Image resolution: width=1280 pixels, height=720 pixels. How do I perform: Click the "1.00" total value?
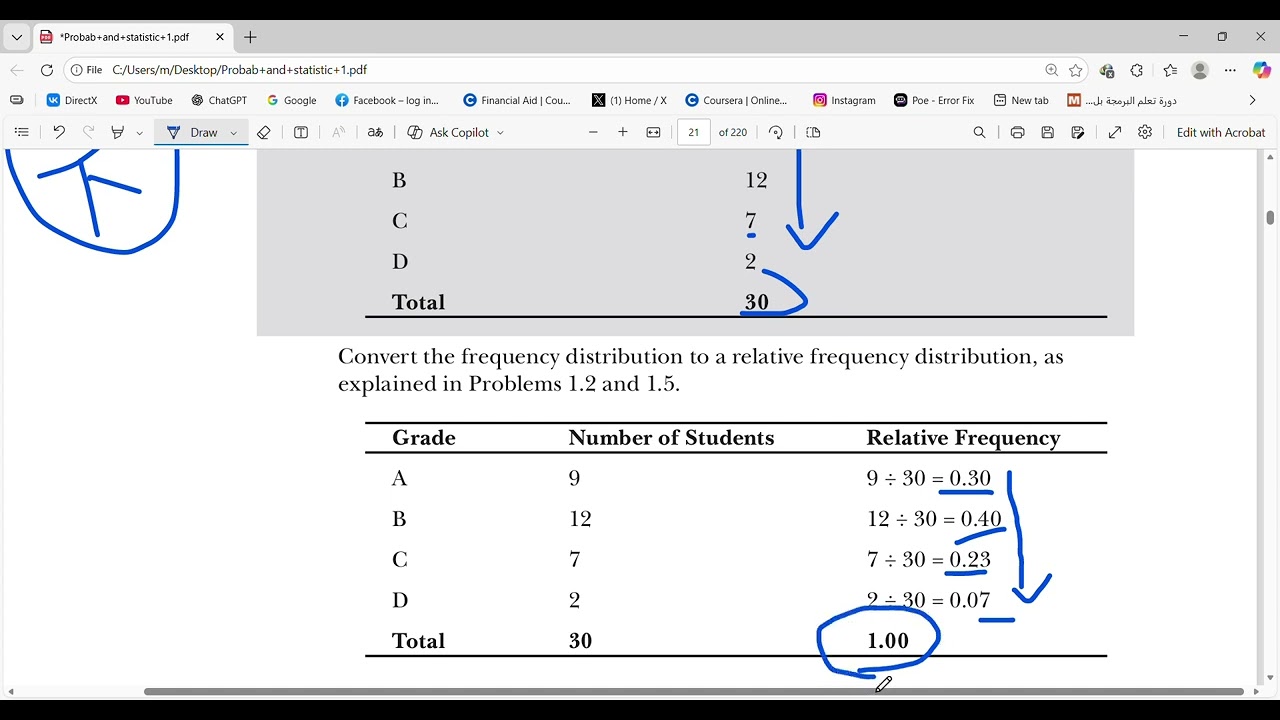point(888,641)
